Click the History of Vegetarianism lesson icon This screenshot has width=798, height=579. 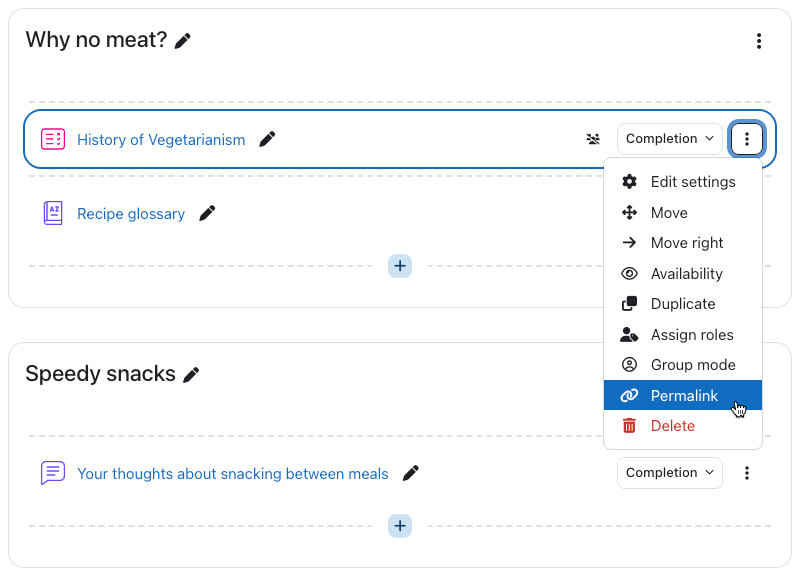tap(53, 140)
